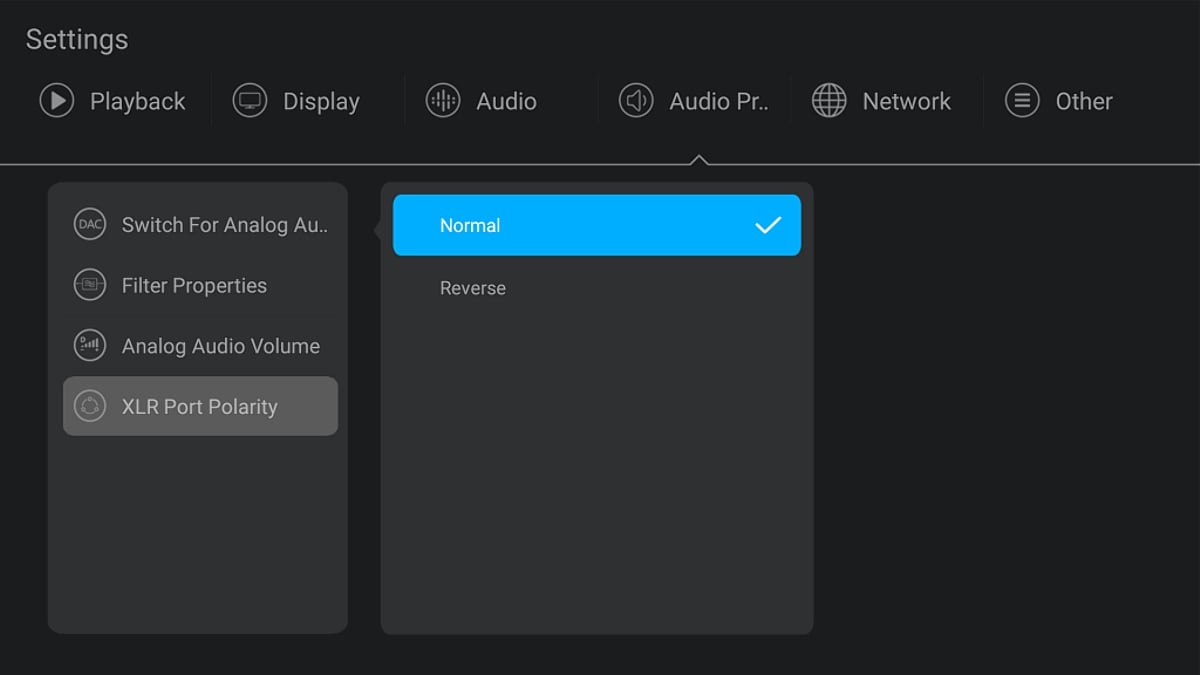Click the Audio waveform icon

tap(443, 101)
